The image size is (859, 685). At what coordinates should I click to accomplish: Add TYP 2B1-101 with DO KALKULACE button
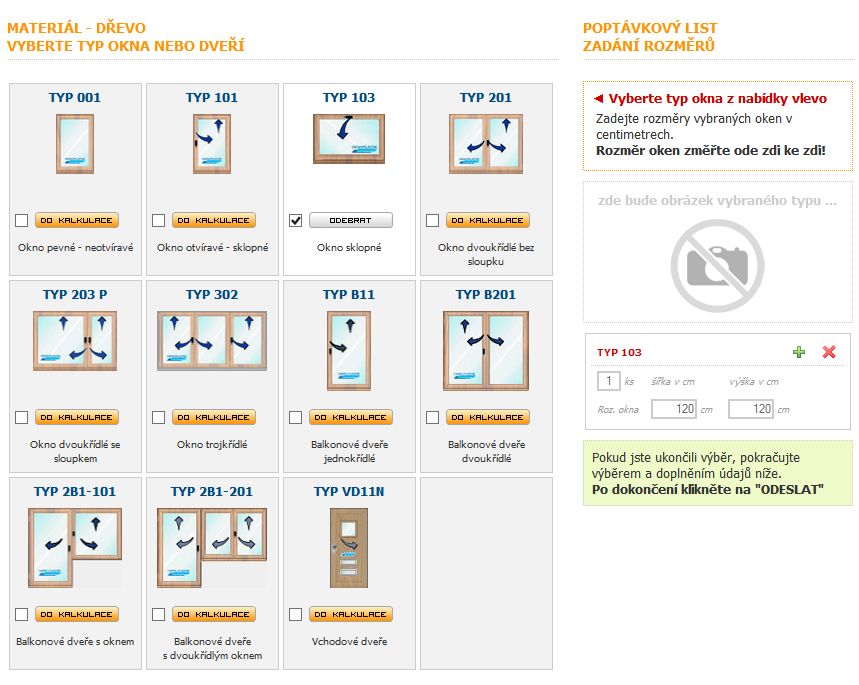point(76,614)
